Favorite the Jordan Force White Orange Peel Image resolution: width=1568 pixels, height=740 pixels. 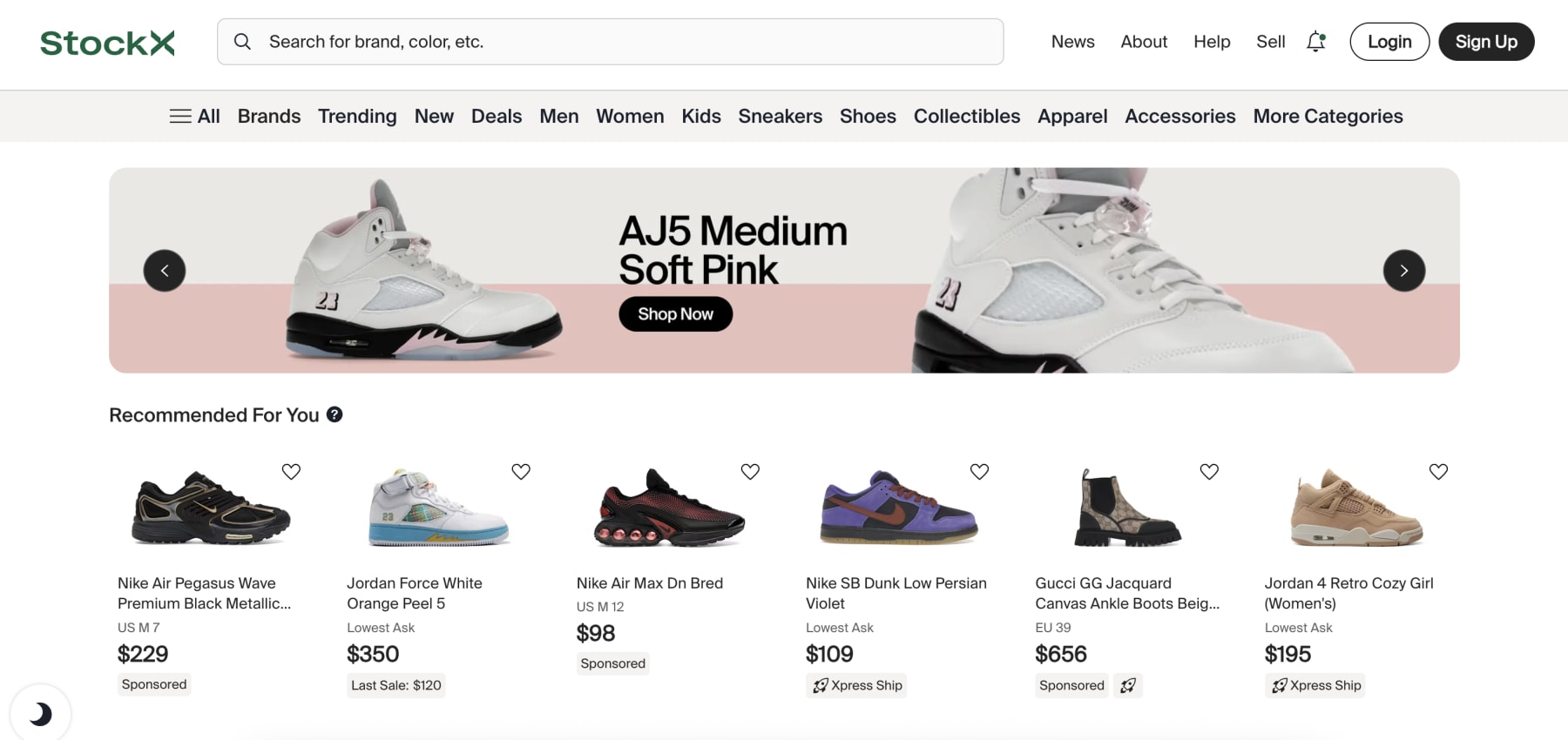521,472
